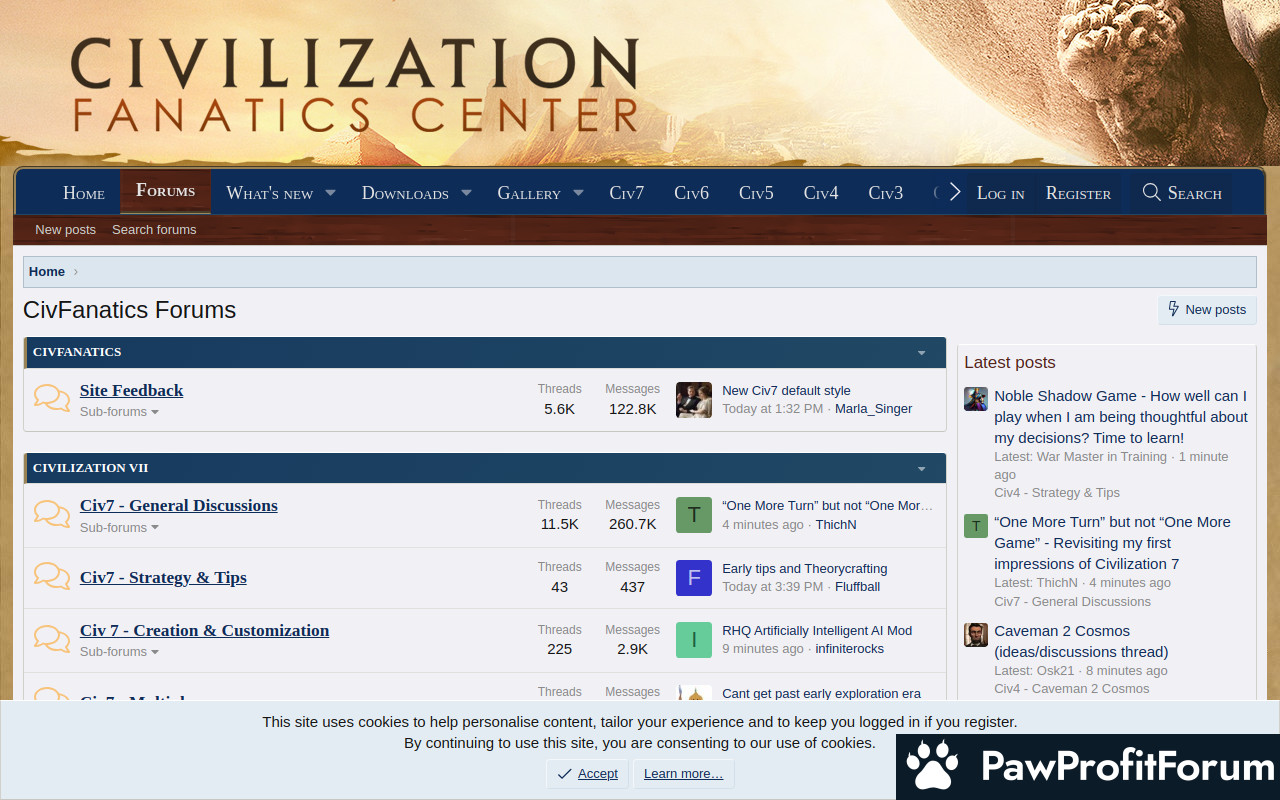Collapse the CIVFANATICS category
This screenshot has height=800, width=1280.
pos(922,353)
